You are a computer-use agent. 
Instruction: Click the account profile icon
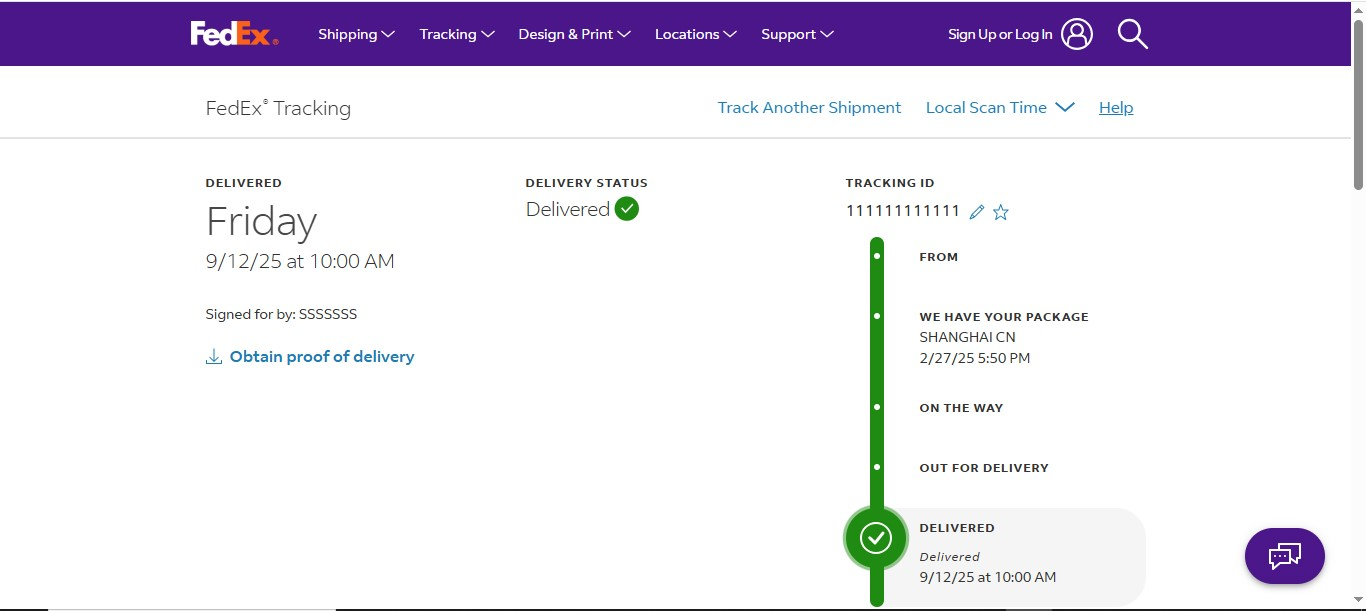click(1076, 33)
